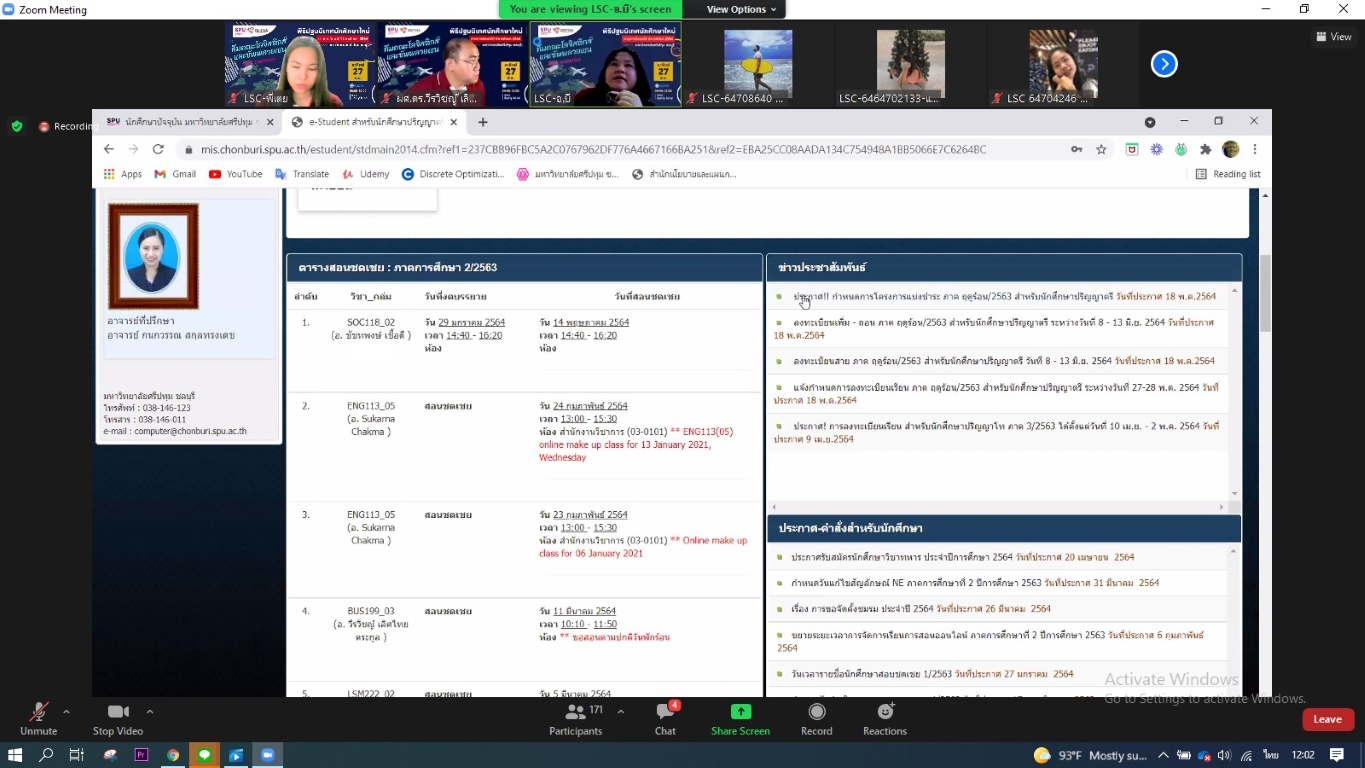Select the e-Student browser tab

(x=373, y=122)
